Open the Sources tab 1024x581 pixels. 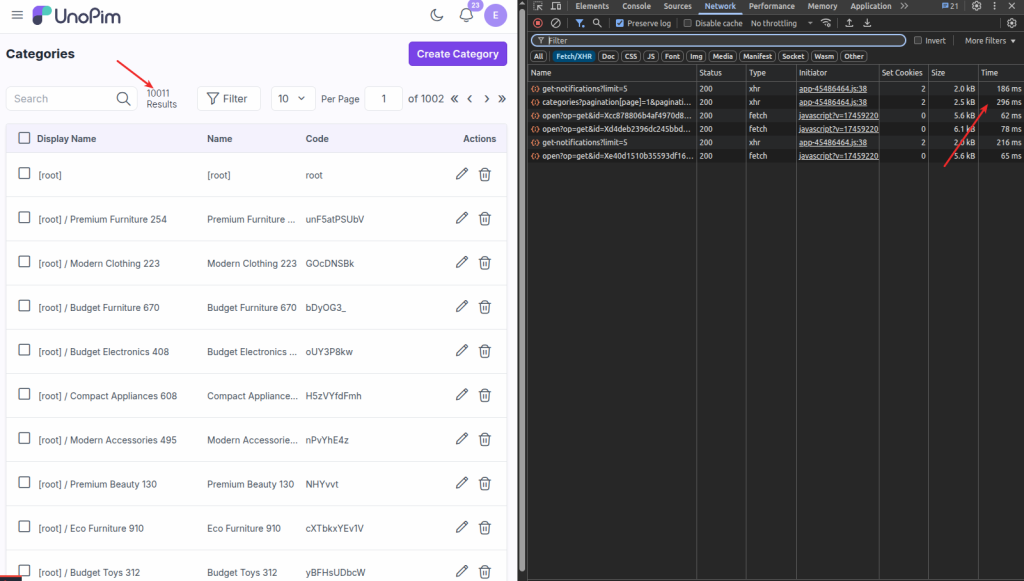[x=678, y=6]
